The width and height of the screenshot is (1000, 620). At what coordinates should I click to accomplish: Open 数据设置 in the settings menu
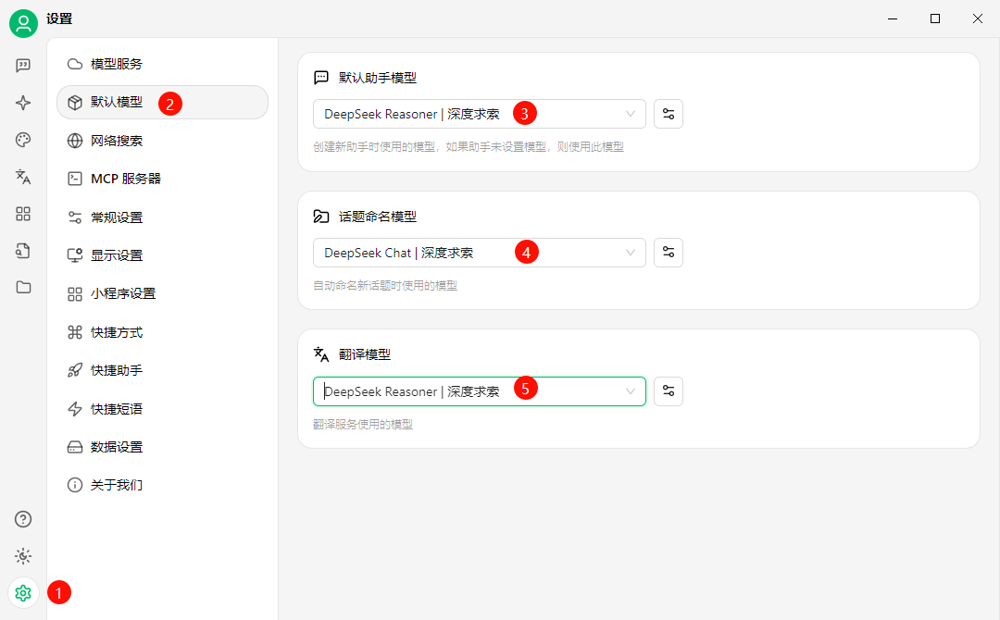tap(116, 447)
